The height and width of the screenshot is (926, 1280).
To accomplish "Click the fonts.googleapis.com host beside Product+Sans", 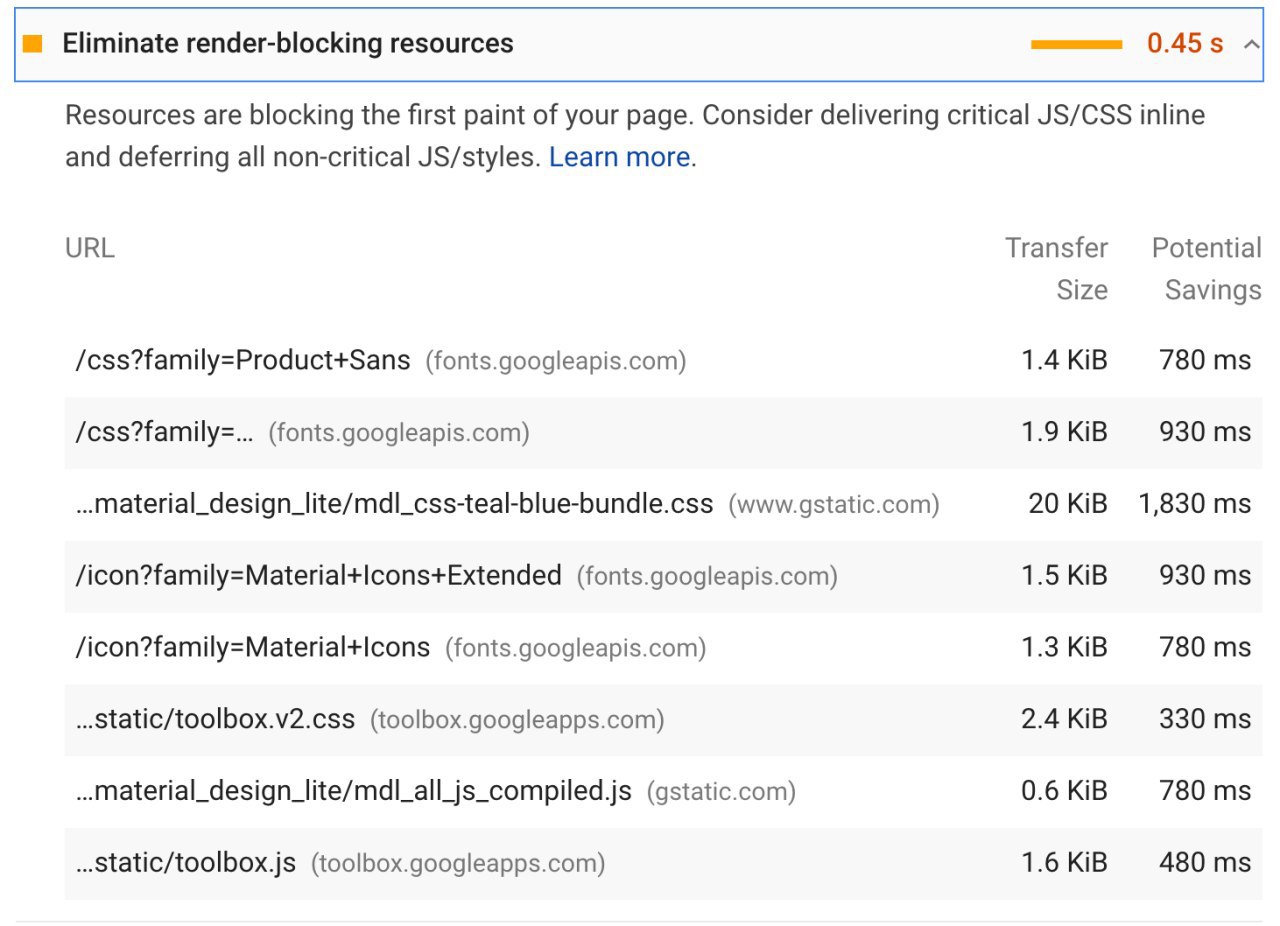I will [556, 361].
